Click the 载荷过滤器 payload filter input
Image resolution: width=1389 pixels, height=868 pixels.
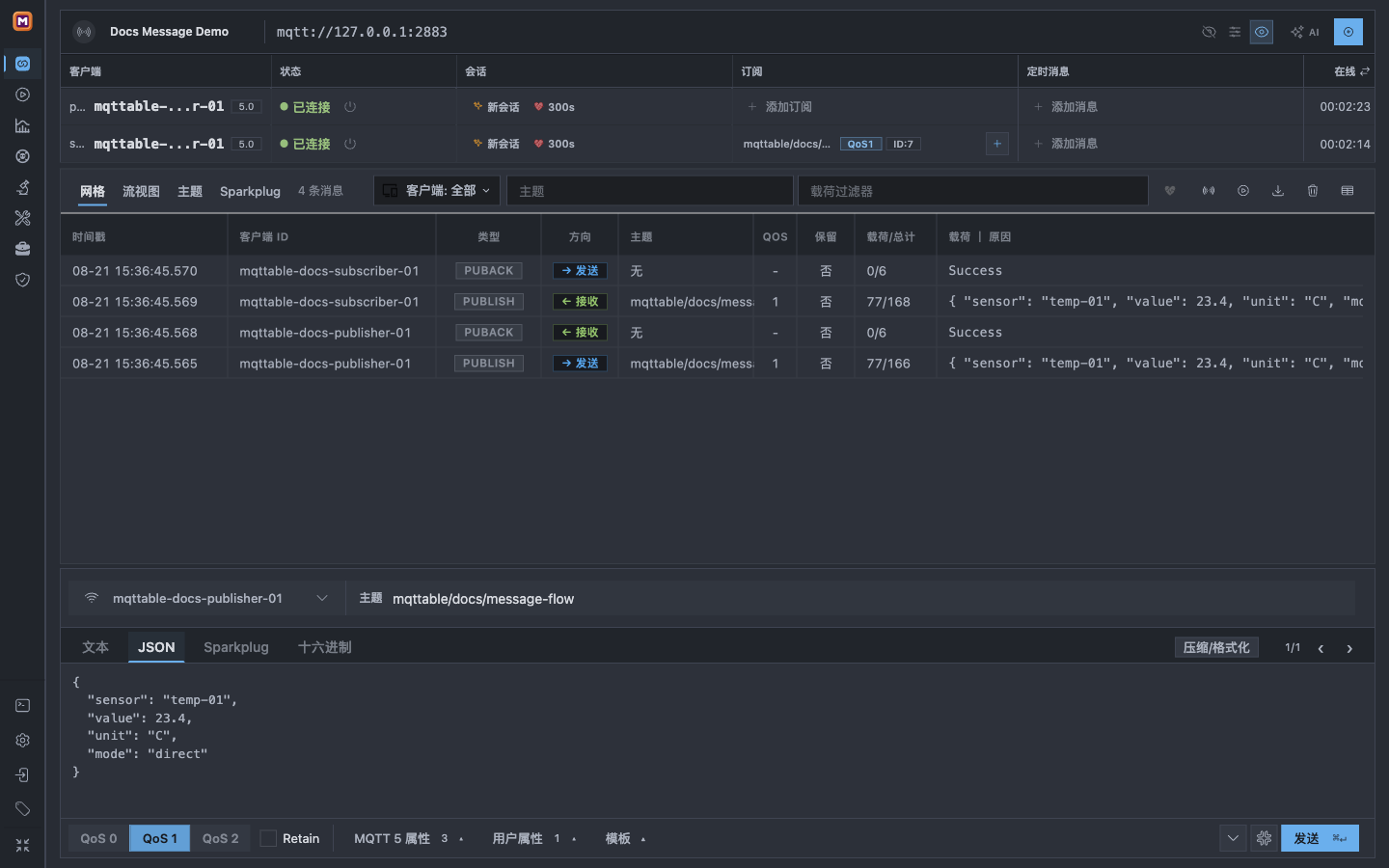click(x=973, y=191)
